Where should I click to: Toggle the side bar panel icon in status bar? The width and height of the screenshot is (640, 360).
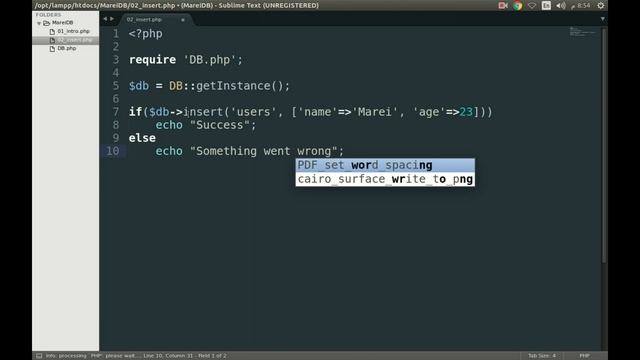click(x=39, y=356)
